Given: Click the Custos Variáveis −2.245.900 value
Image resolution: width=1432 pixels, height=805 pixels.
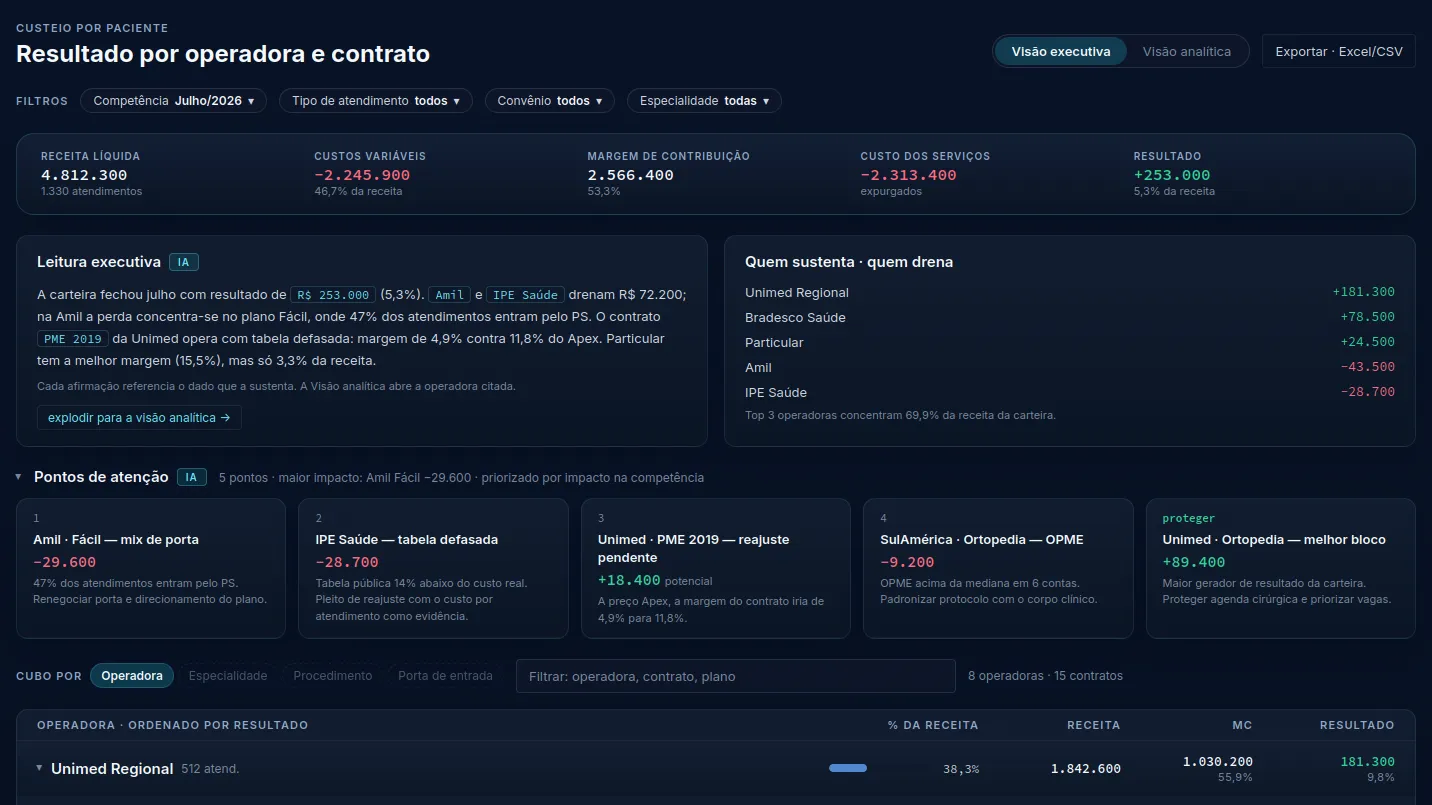Looking at the screenshot, I should click(x=362, y=175).
